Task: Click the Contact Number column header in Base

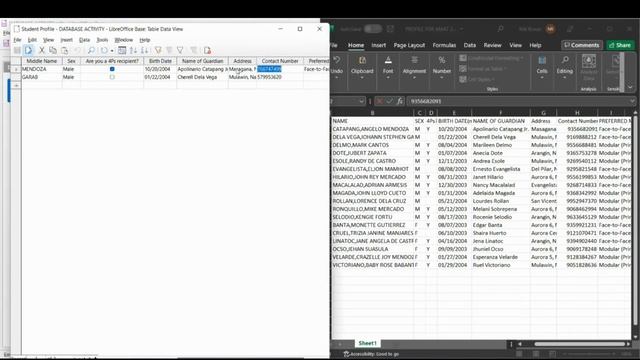Action: click(x=280, y=61)
